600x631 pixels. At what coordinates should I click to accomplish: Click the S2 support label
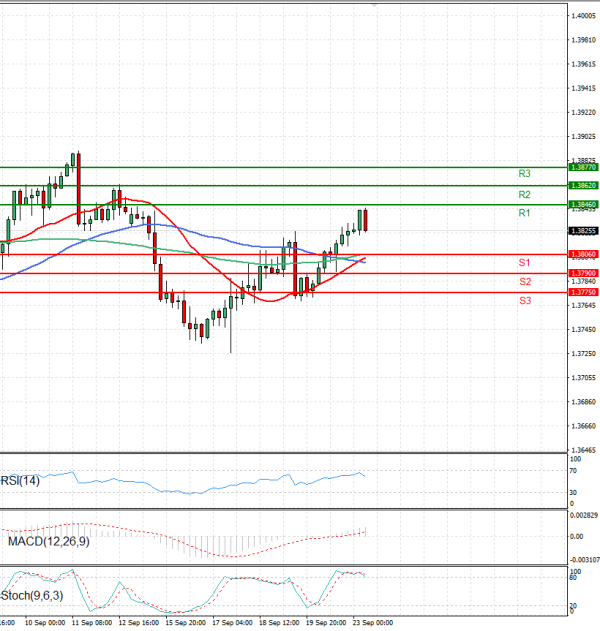point(525,282)
